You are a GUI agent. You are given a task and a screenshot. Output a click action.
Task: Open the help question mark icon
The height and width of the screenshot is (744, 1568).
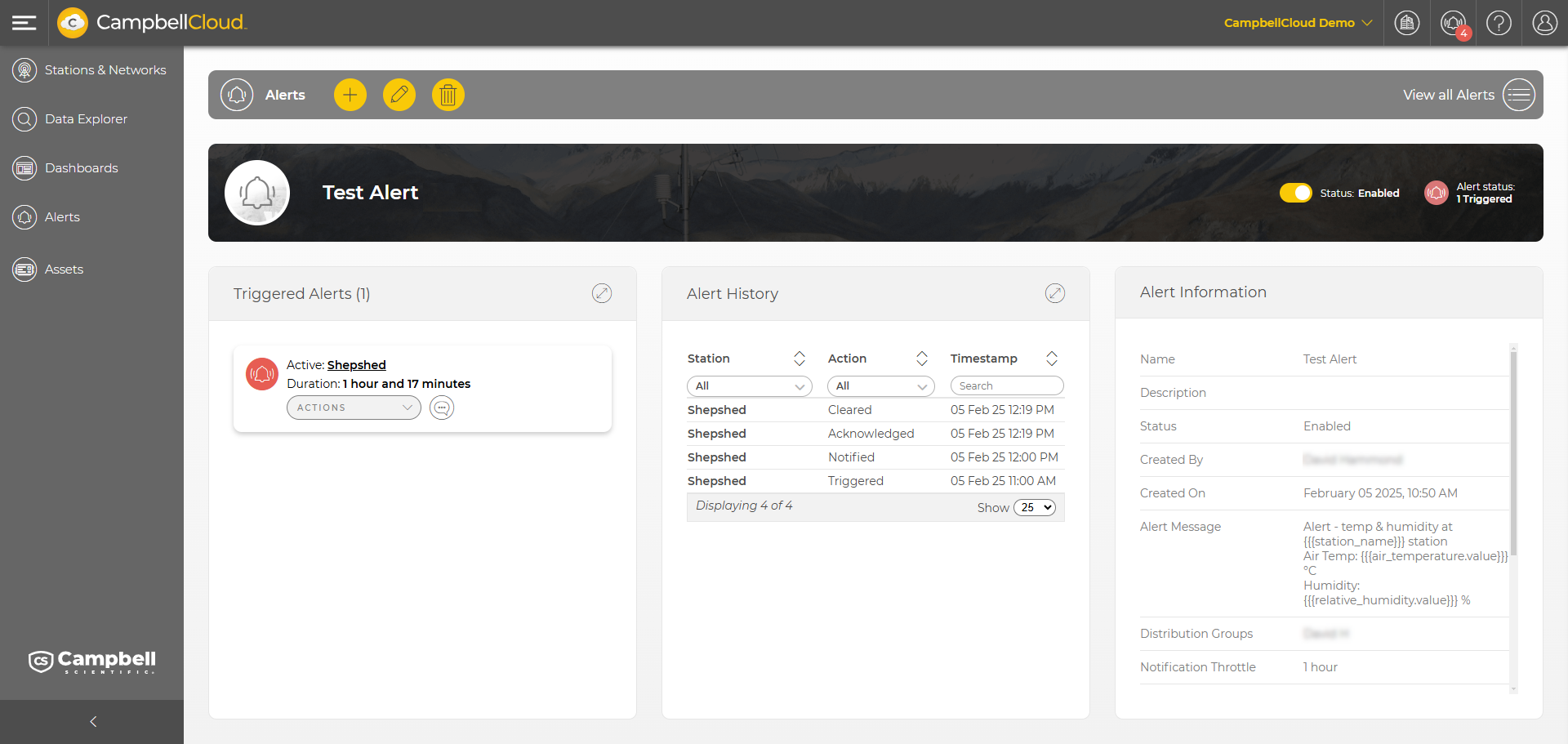pyautogui.click(x=1499, y=23)
